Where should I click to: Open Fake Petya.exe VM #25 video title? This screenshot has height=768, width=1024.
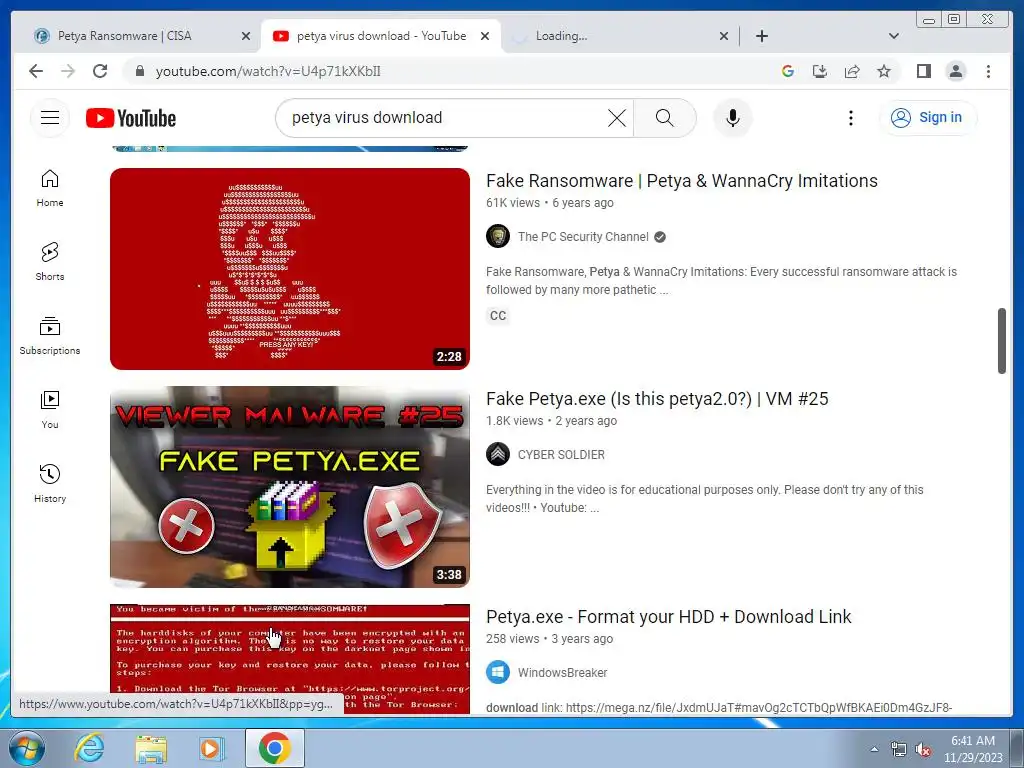(657, 399)
